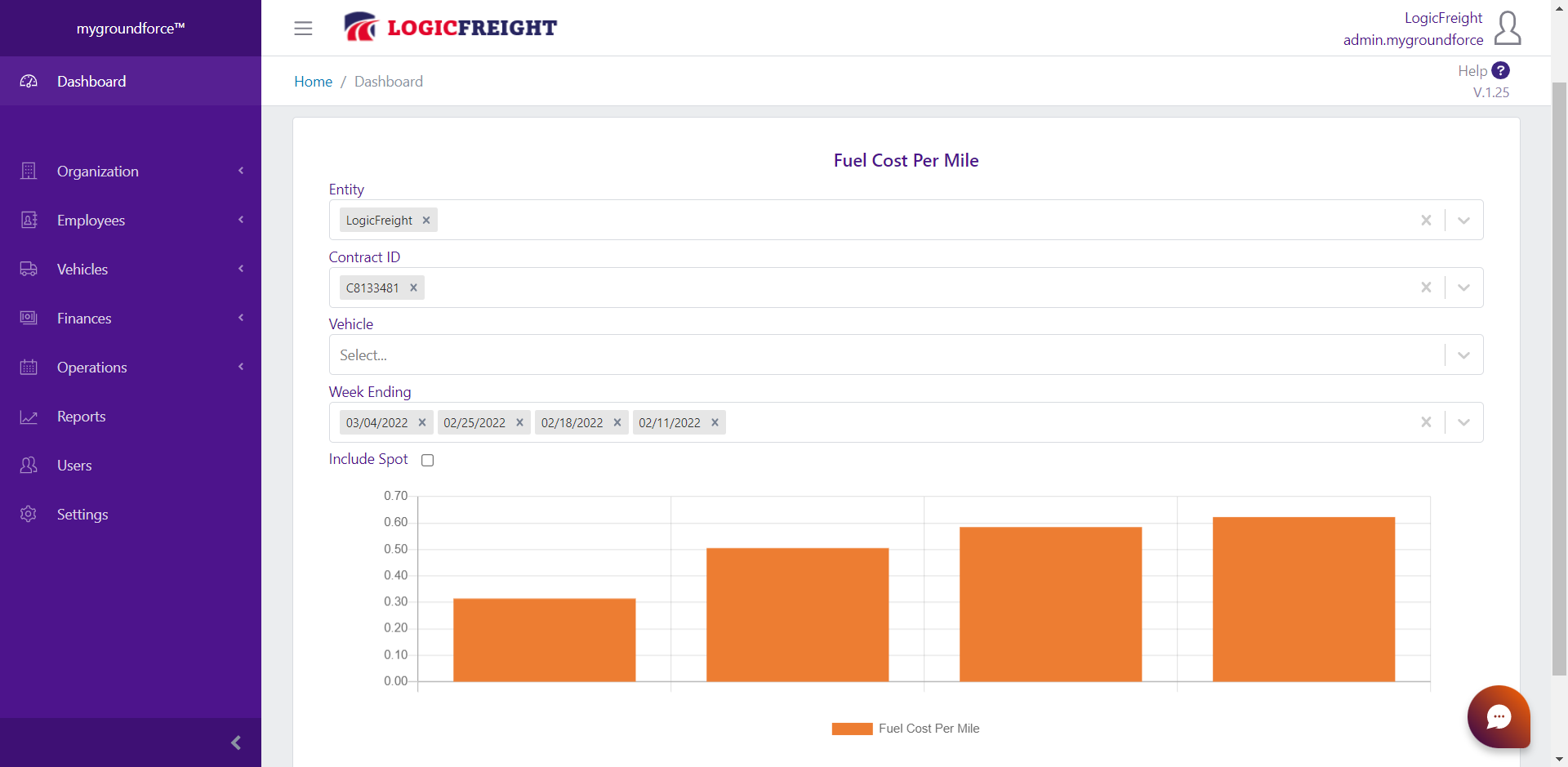This screenshot has height=767, width=1568.
Task: Expand the Organization menu chevron
Action: (241, 171)
